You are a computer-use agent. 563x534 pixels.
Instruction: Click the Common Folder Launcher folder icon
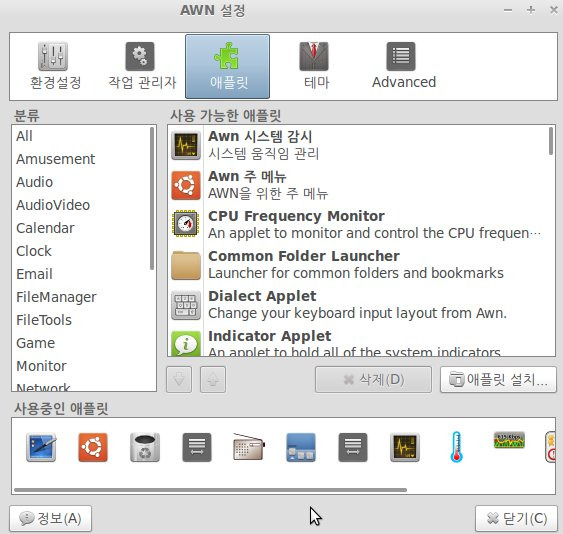(186, 265)
